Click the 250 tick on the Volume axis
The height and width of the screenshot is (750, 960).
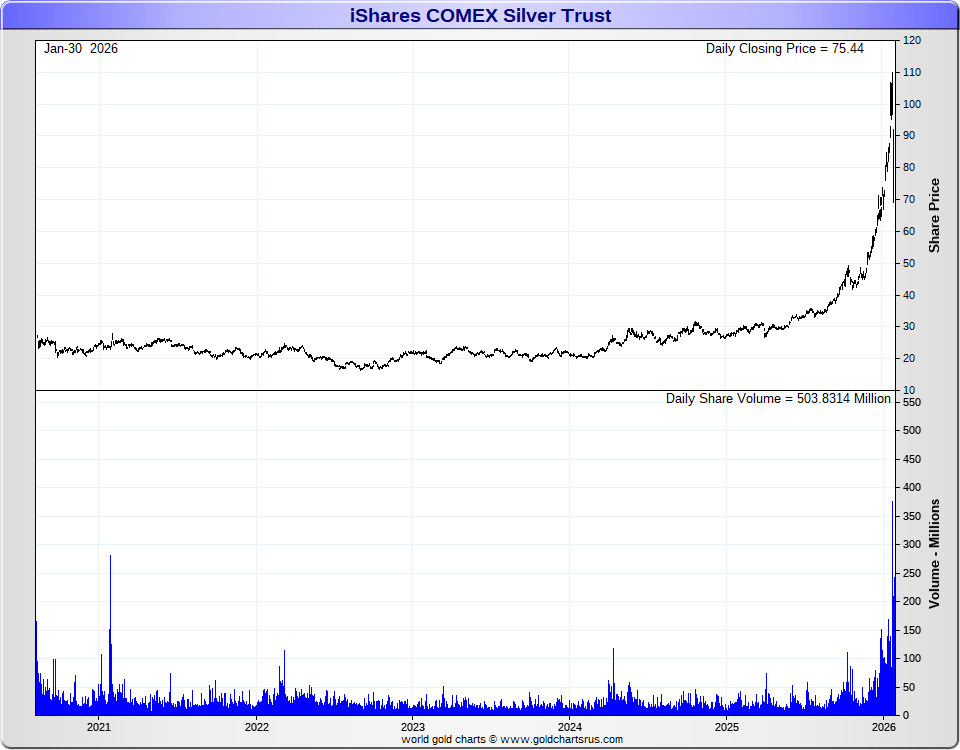(x=912, y=573)
